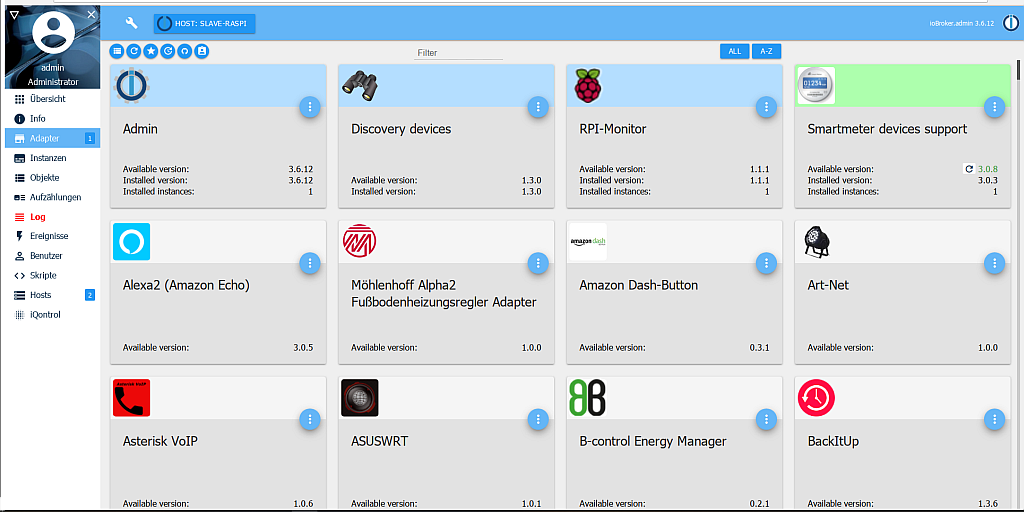Screen dimensions: 1024x512
Task: Open the three-dot menu on Admin card
Action: click(310, 107)
